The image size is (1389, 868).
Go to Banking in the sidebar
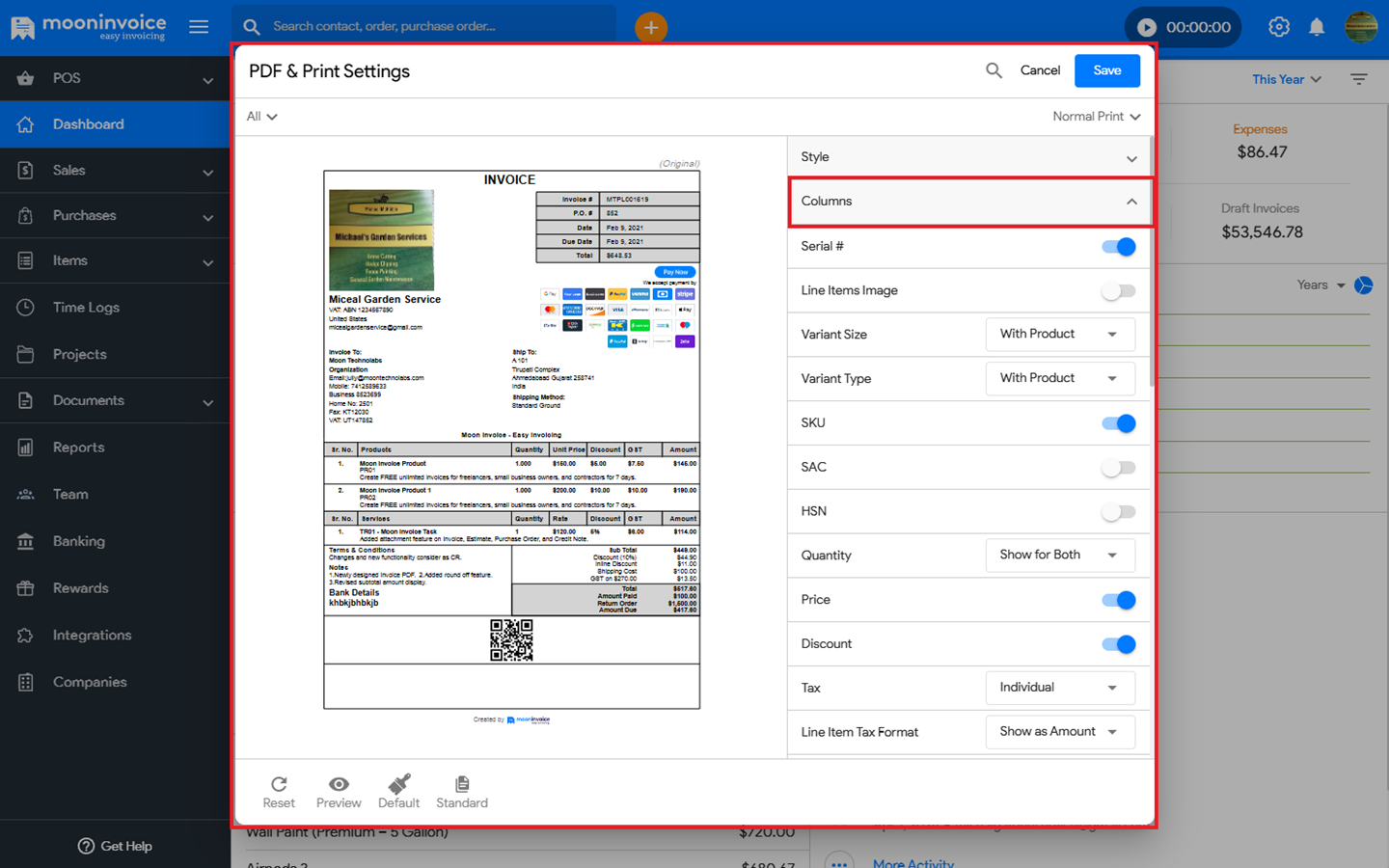coord(79,541)
